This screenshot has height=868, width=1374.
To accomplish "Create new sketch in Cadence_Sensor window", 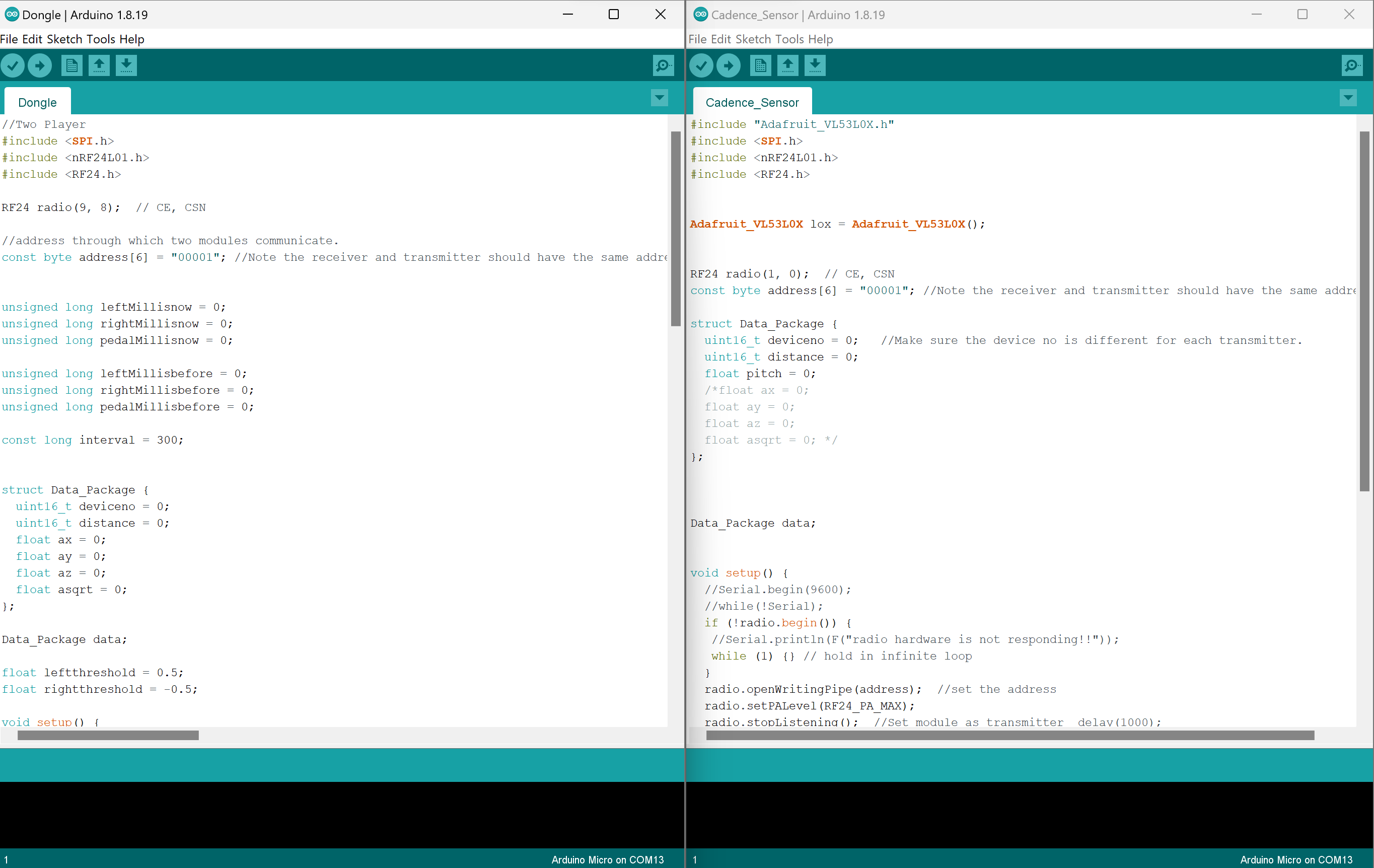I will (761, 65).
